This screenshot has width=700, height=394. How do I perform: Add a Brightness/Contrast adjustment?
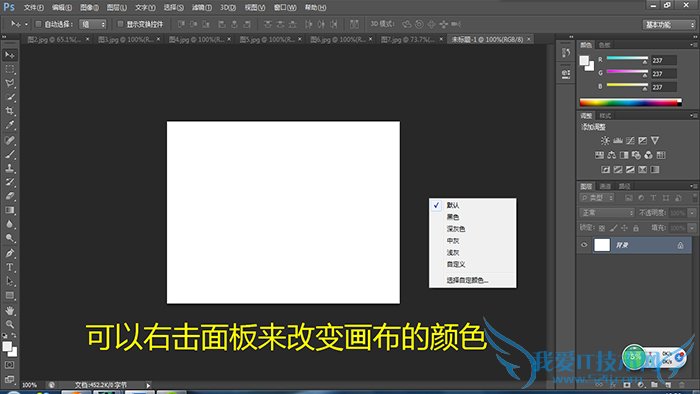pyautogui.click(x=605, y=141)
